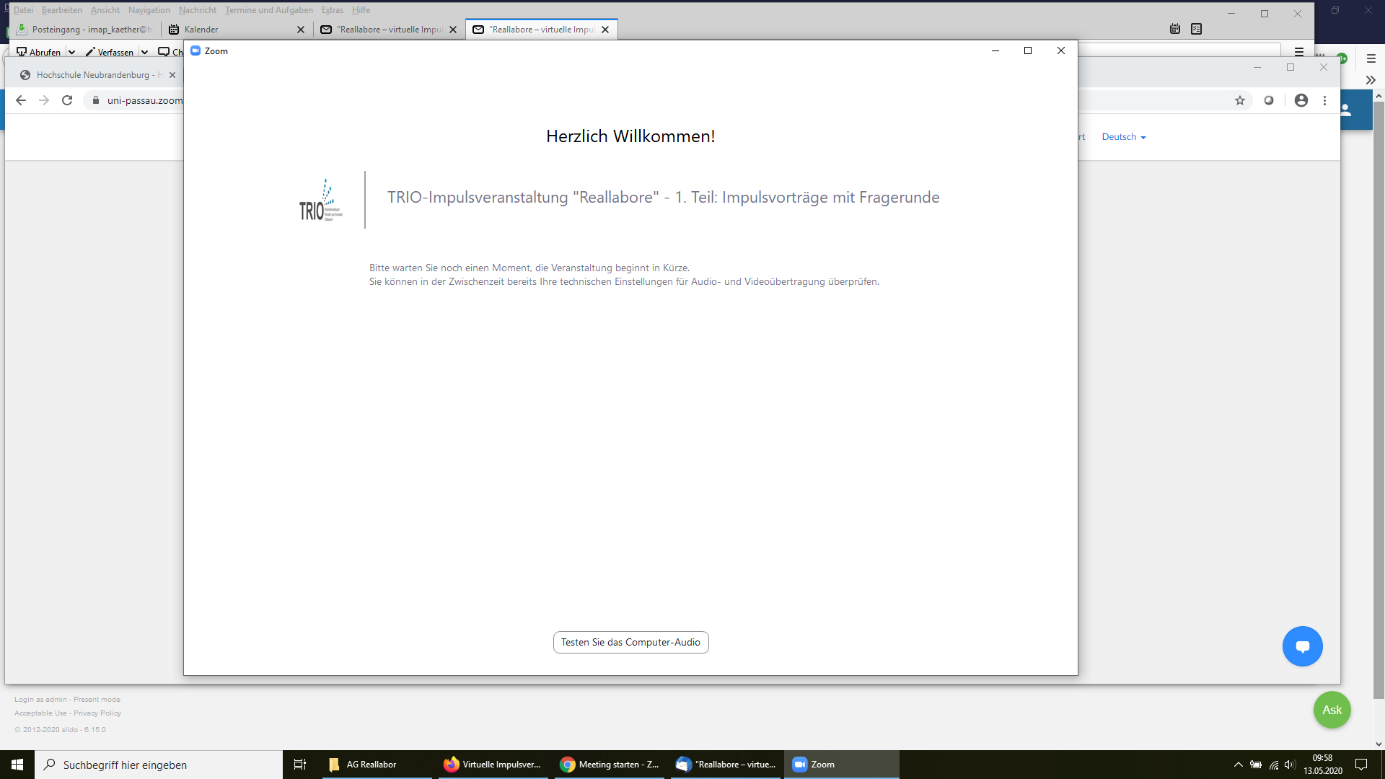The image size is (1385, 779).
Task: Expand the Deutsch language dropdown
Action: (1124, 137)
